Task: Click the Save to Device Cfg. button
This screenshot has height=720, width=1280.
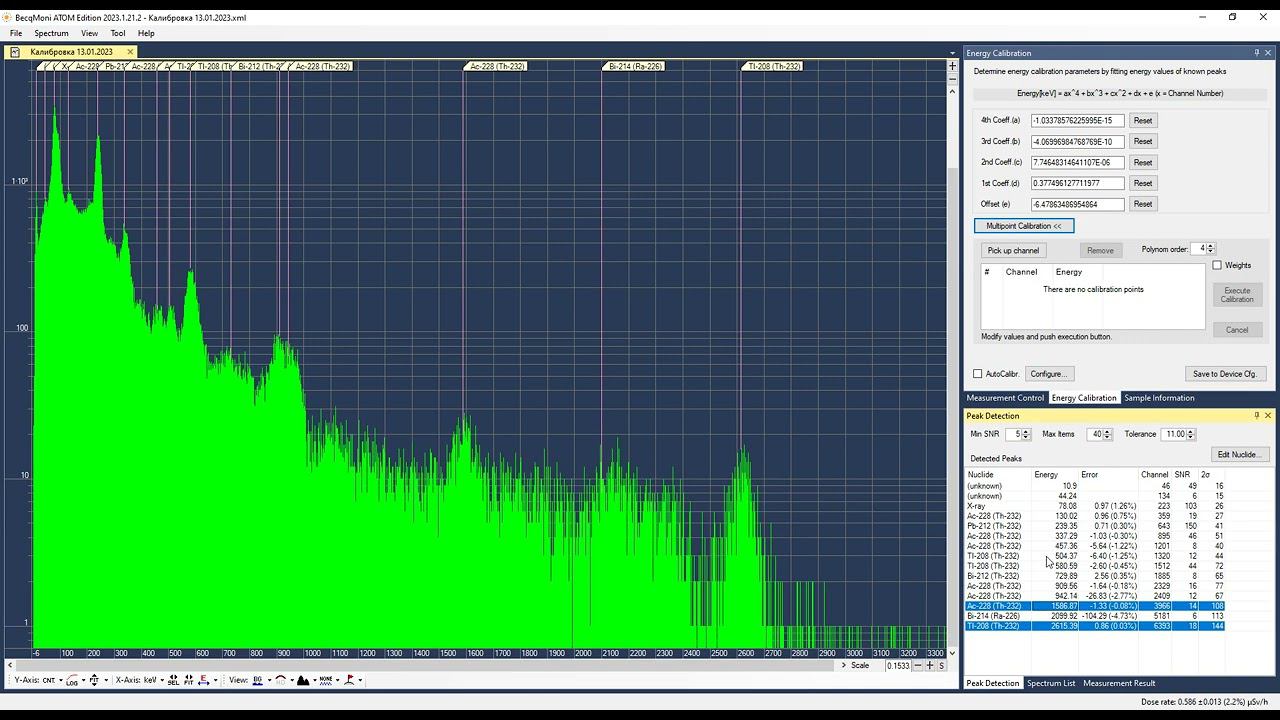Action: (x=1225, y=374)
